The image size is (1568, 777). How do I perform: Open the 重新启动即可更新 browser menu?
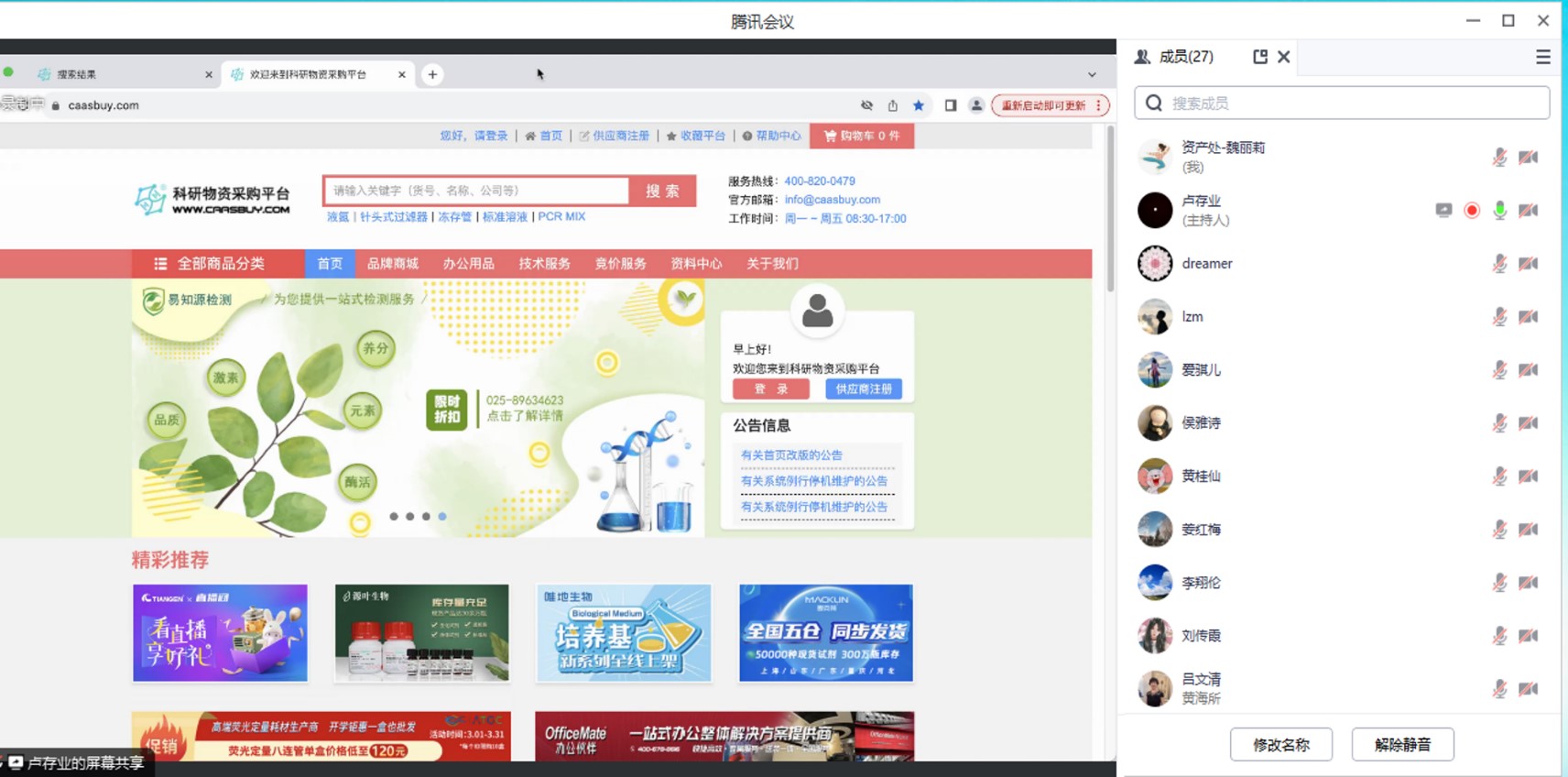coord(1050,105)
